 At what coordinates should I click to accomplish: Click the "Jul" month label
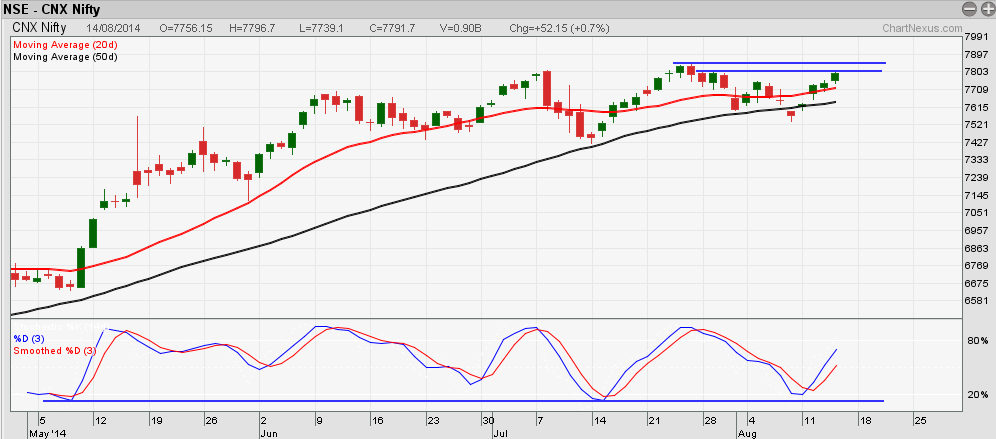click(500, 432)
